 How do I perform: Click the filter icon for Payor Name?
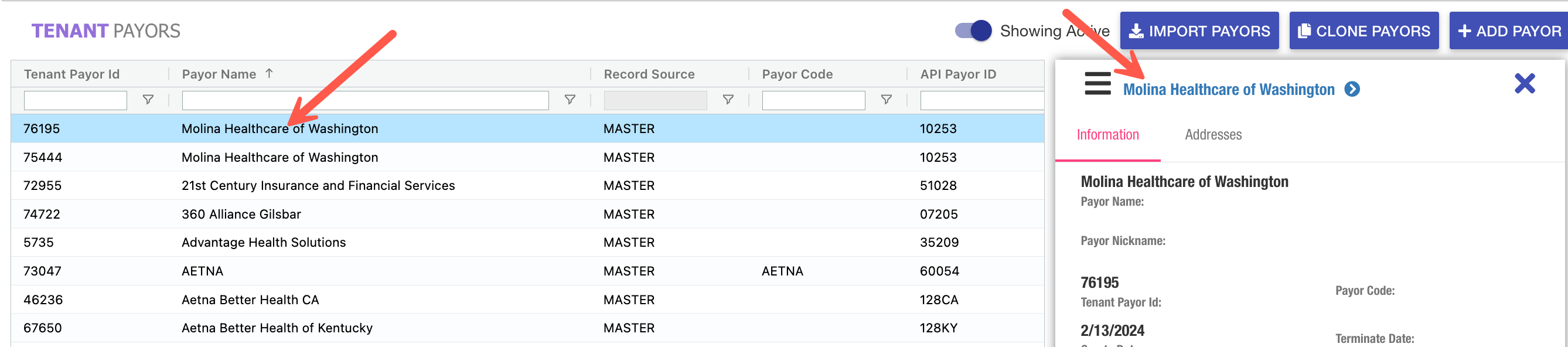[569, 100]
